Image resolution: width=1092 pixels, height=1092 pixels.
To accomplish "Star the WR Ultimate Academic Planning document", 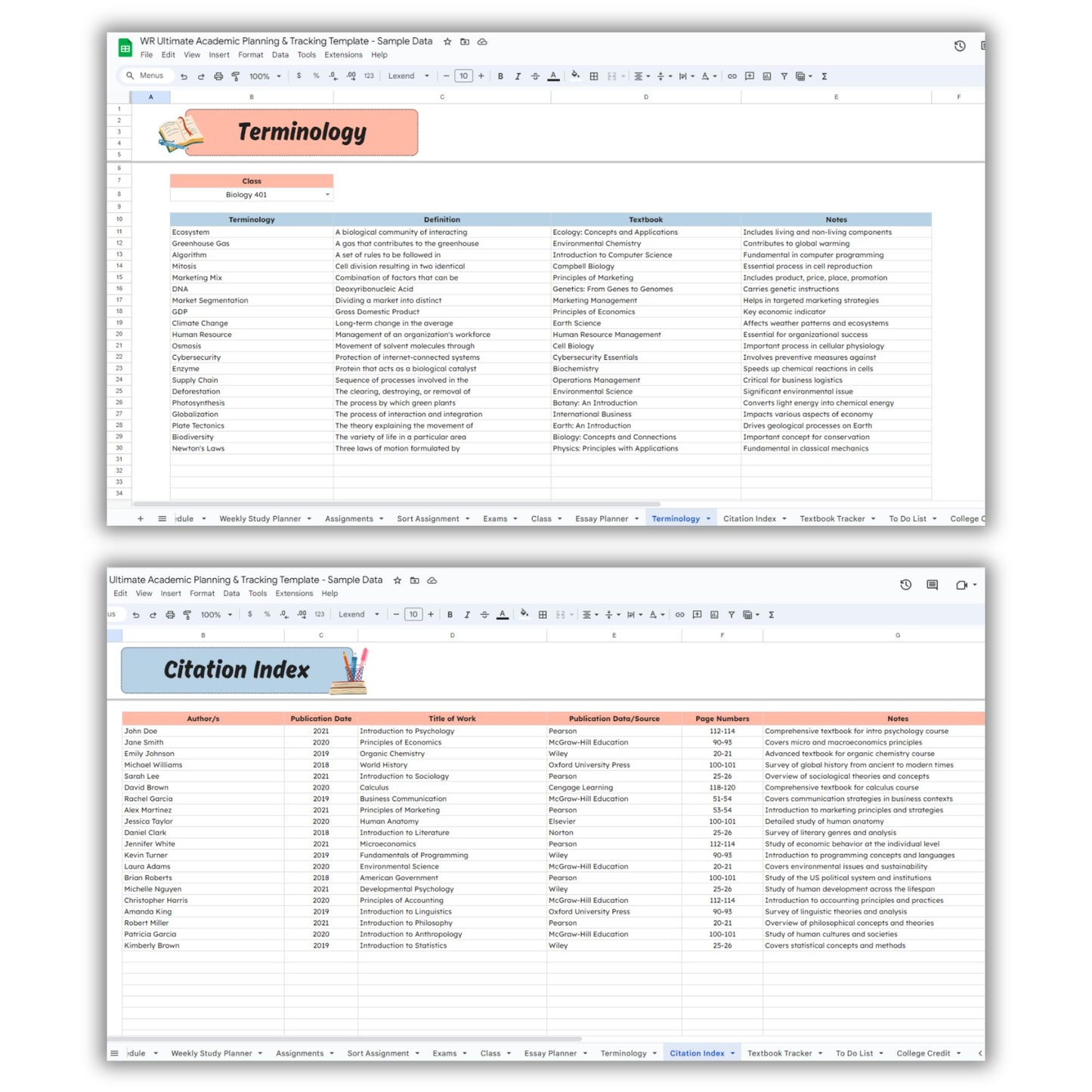I will click(x=447, y=42).
